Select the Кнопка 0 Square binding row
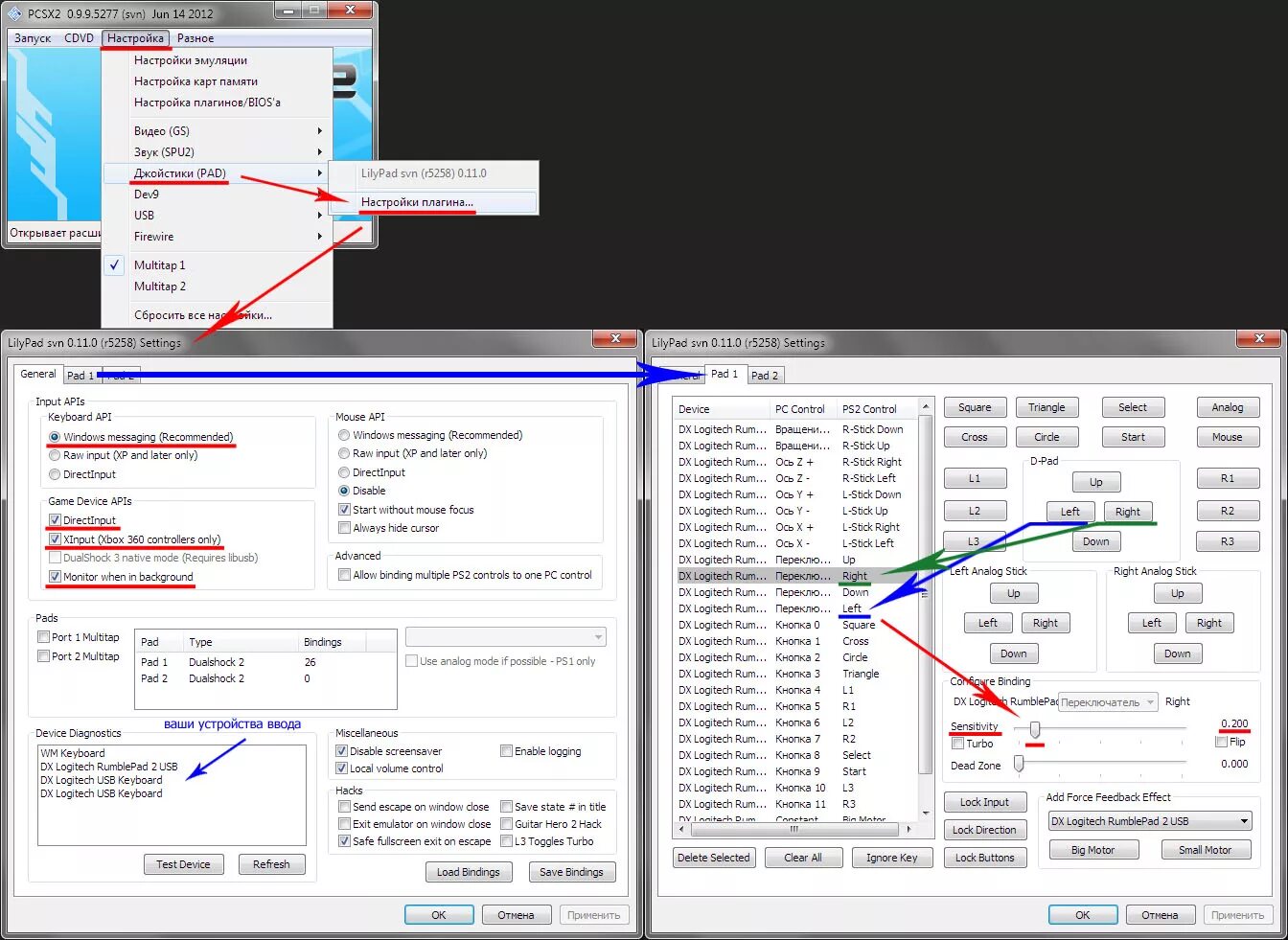1288x940 pixels. click(x=794, y=625)
